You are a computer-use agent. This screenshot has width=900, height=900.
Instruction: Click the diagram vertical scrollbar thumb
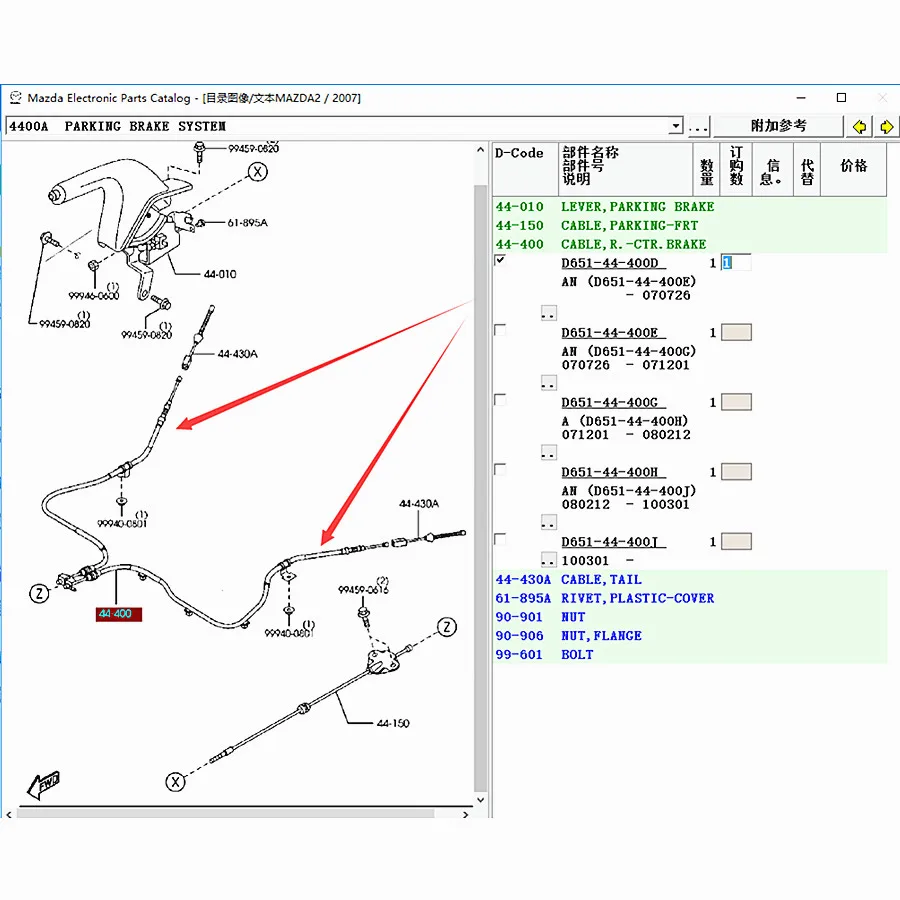(480, 488)
